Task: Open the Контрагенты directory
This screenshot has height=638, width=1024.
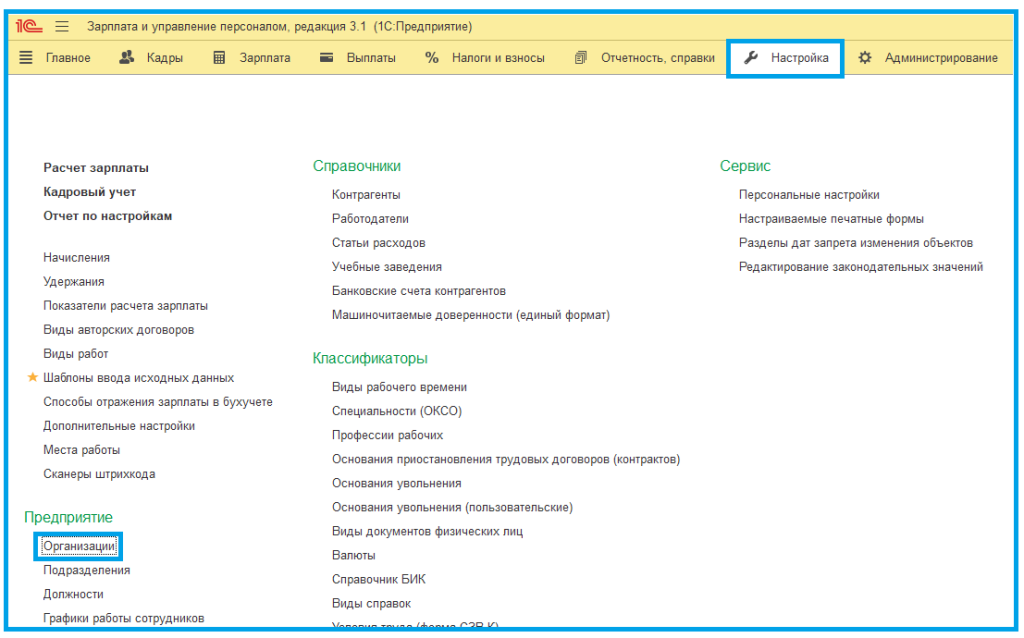Action: (x=366, y=195)
